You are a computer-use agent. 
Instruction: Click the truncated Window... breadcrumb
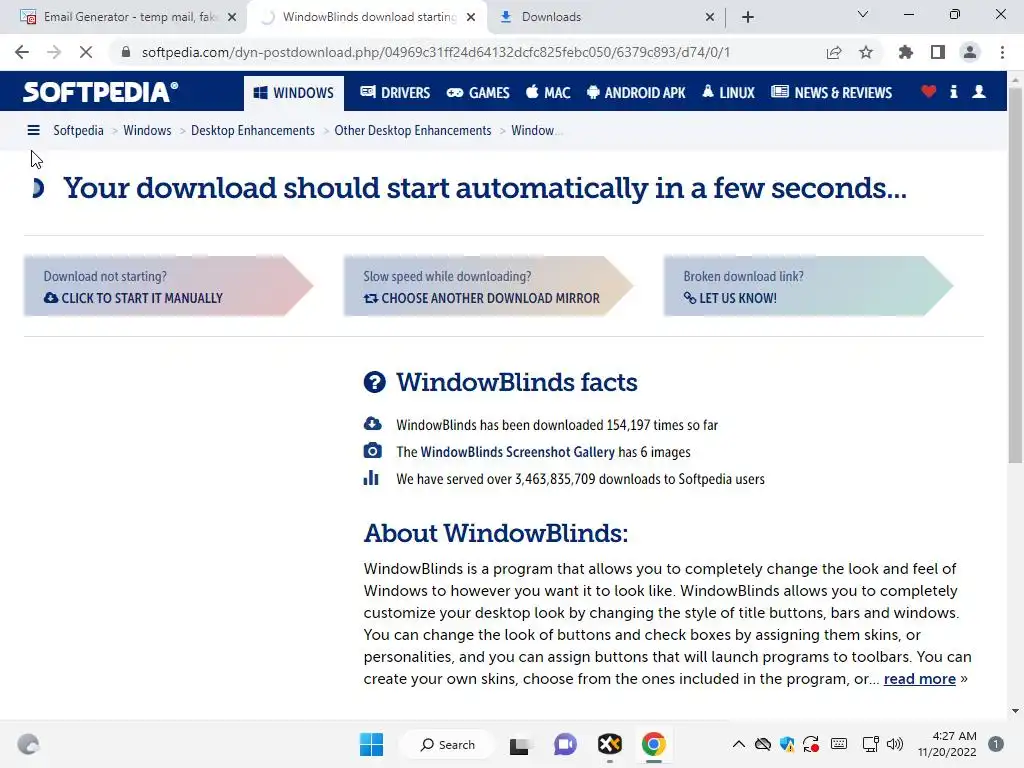tap(536, 131)
